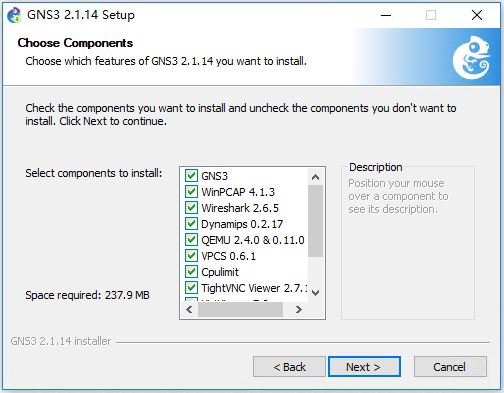Click the white chameleon logo in header
Screen dimensions: 504x393
coord(471,57)
